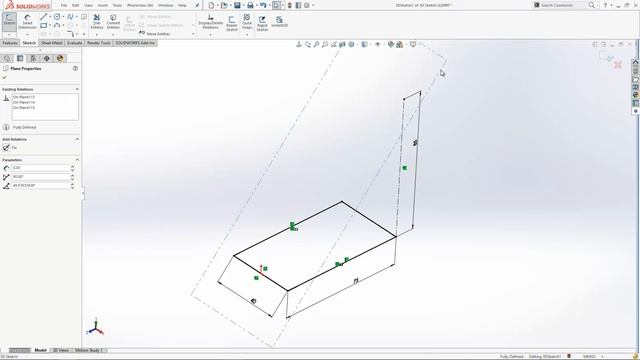Select the Smart Dimension tool
Screen dimensions: 640x360
(27, 21)
